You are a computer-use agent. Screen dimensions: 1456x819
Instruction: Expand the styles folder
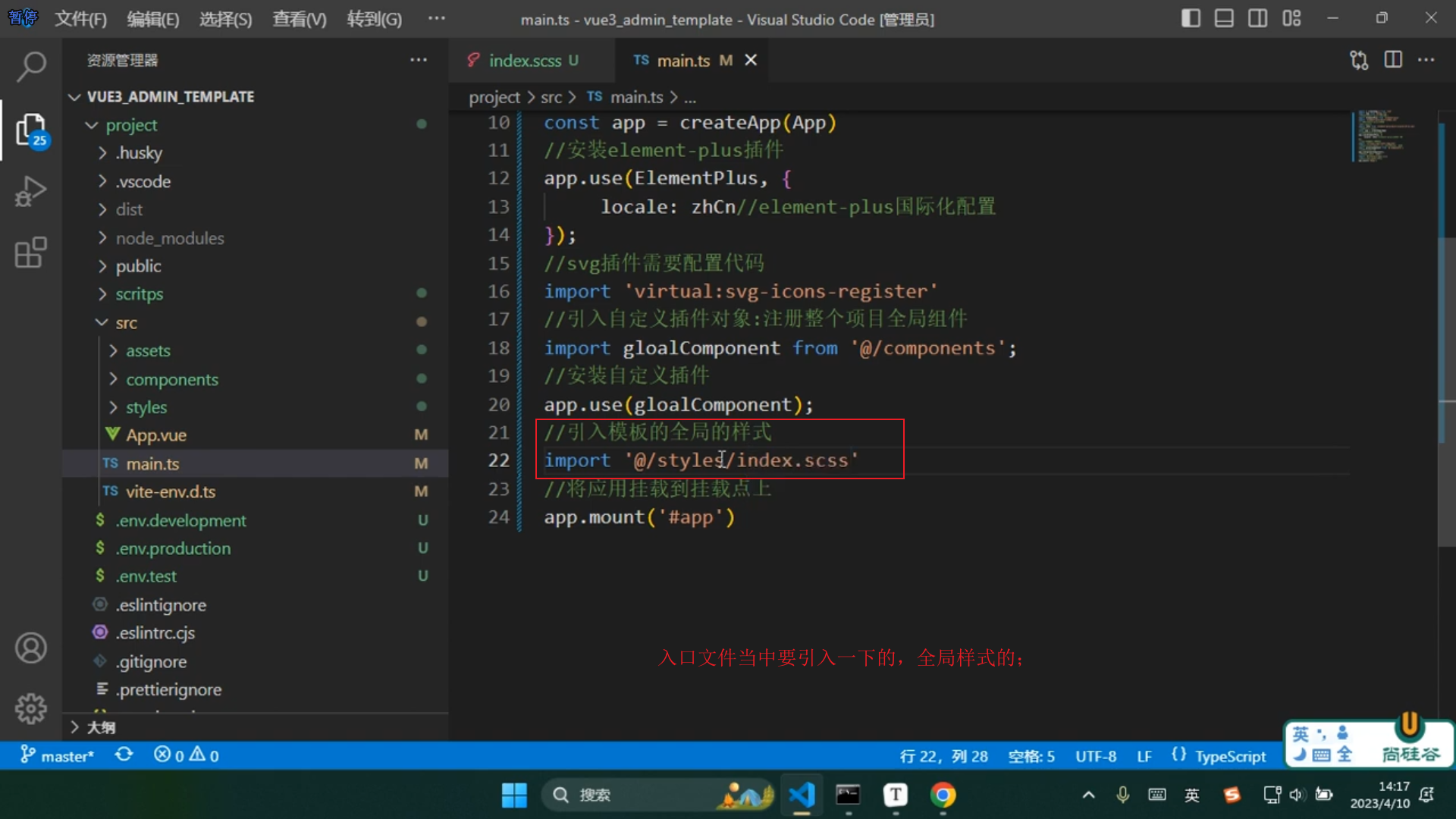tap(255, 407)
